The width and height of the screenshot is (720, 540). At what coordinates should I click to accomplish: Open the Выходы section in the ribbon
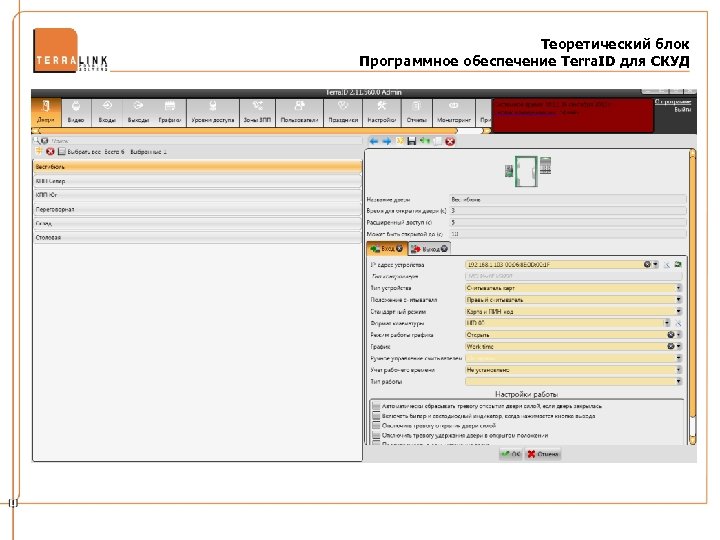[138, 112]
